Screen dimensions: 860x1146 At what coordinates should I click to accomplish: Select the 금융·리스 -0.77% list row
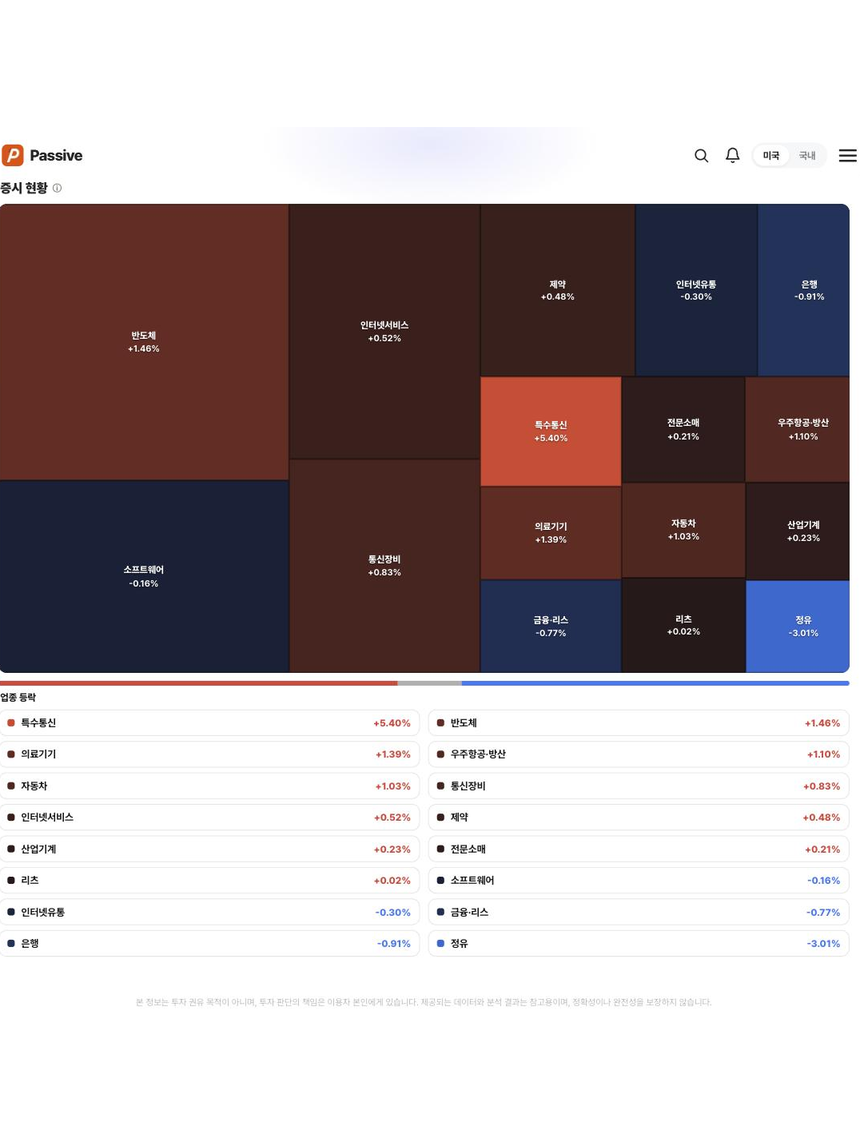click(639, 912)
